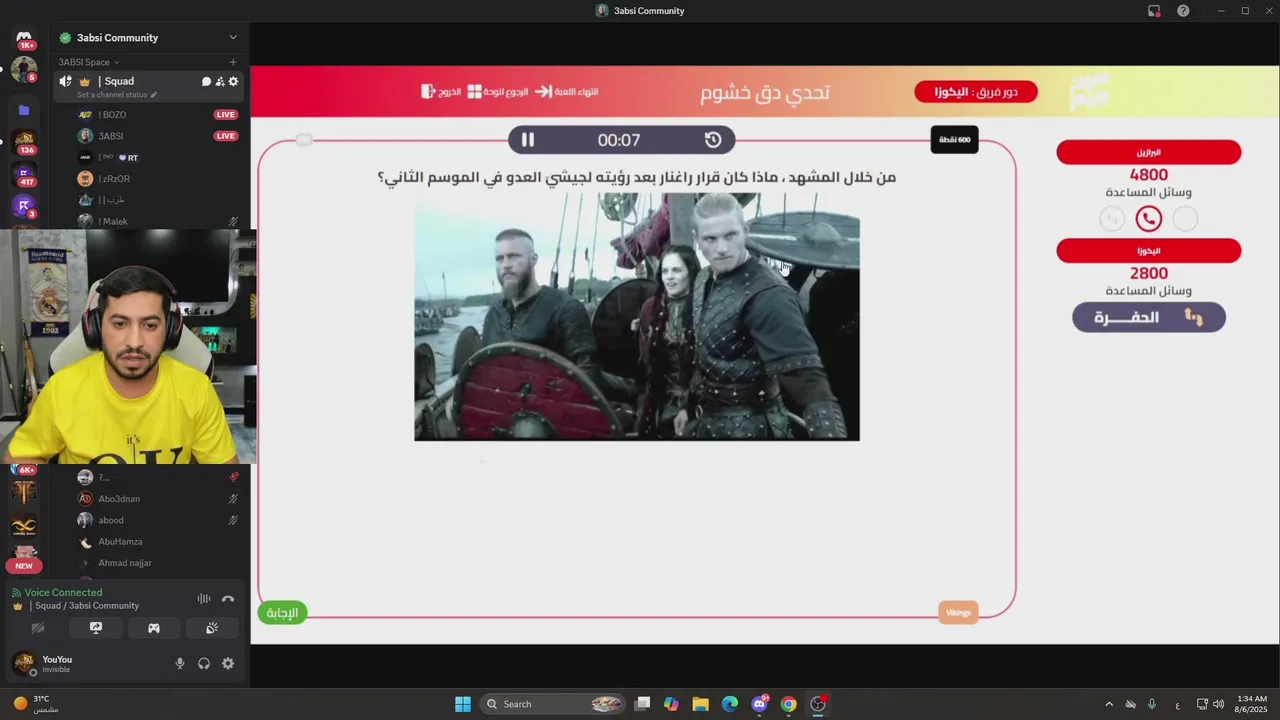This screenshot has width=1280, height=720.
Task: Open Google Chrome in the taskbar
Action: [x=789, y=704]
